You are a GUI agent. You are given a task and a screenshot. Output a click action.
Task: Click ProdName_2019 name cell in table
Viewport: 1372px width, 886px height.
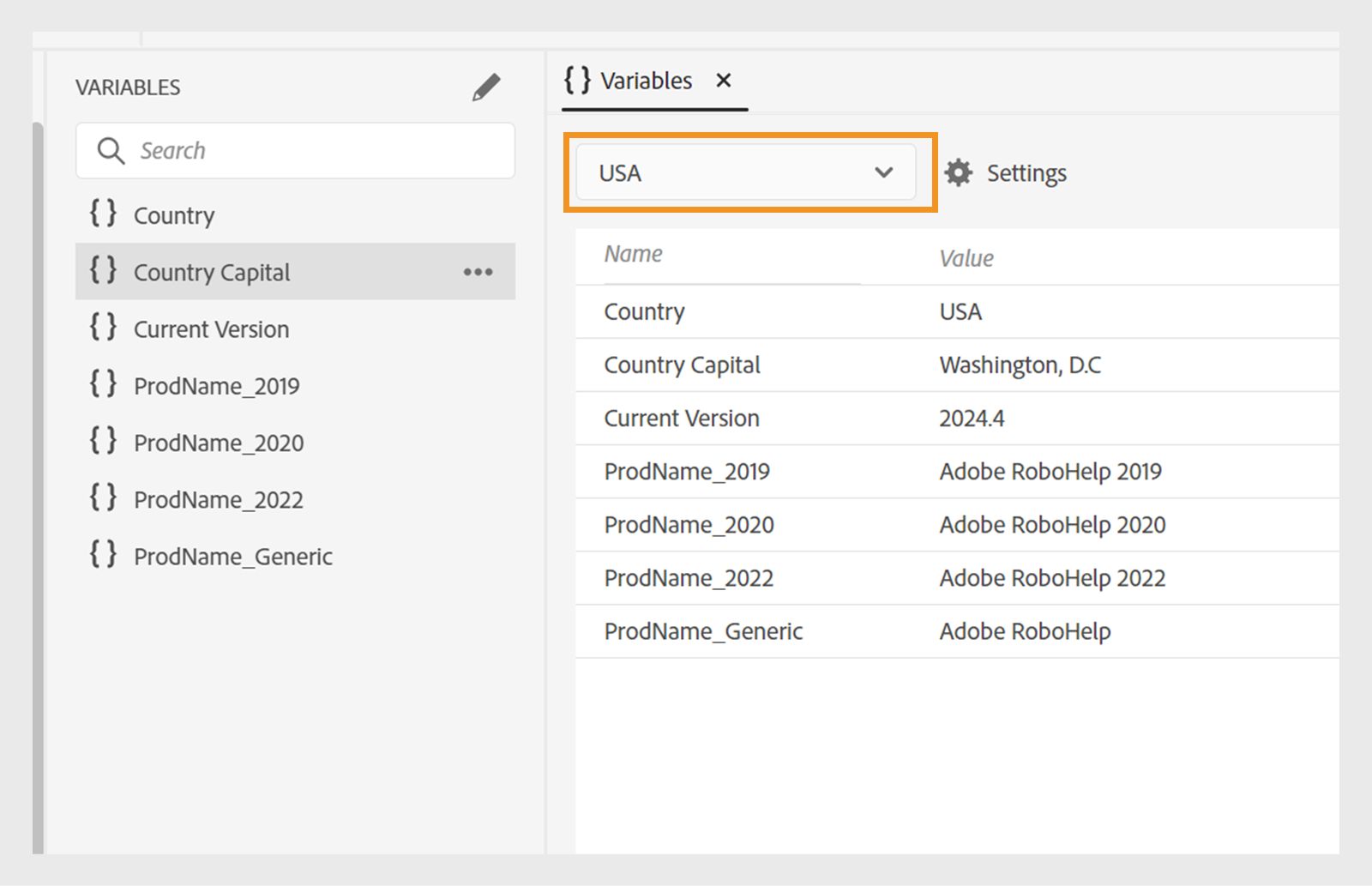(x=687, y=472)
